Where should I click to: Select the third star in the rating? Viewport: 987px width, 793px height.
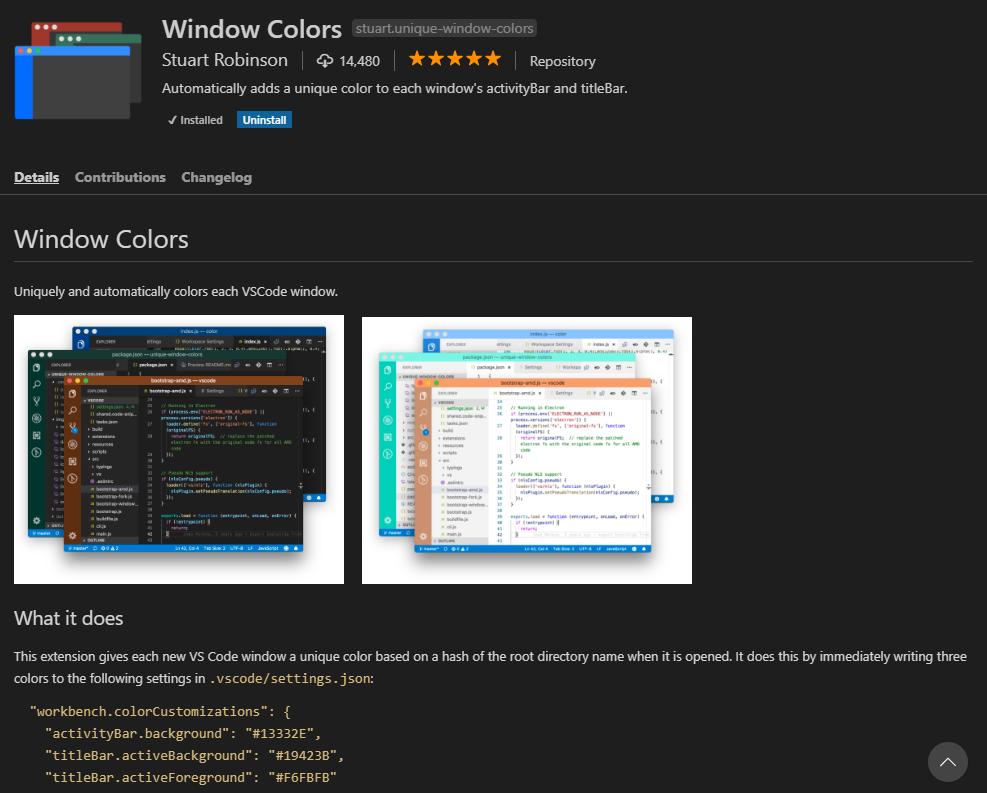click(454, 59)
